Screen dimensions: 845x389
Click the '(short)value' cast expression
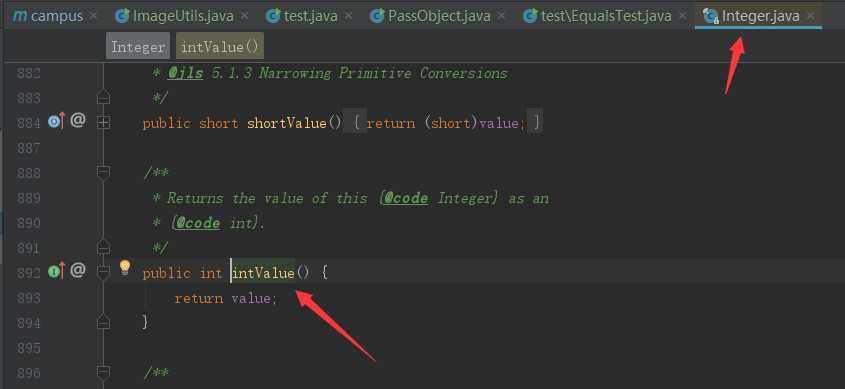point(472,123)
